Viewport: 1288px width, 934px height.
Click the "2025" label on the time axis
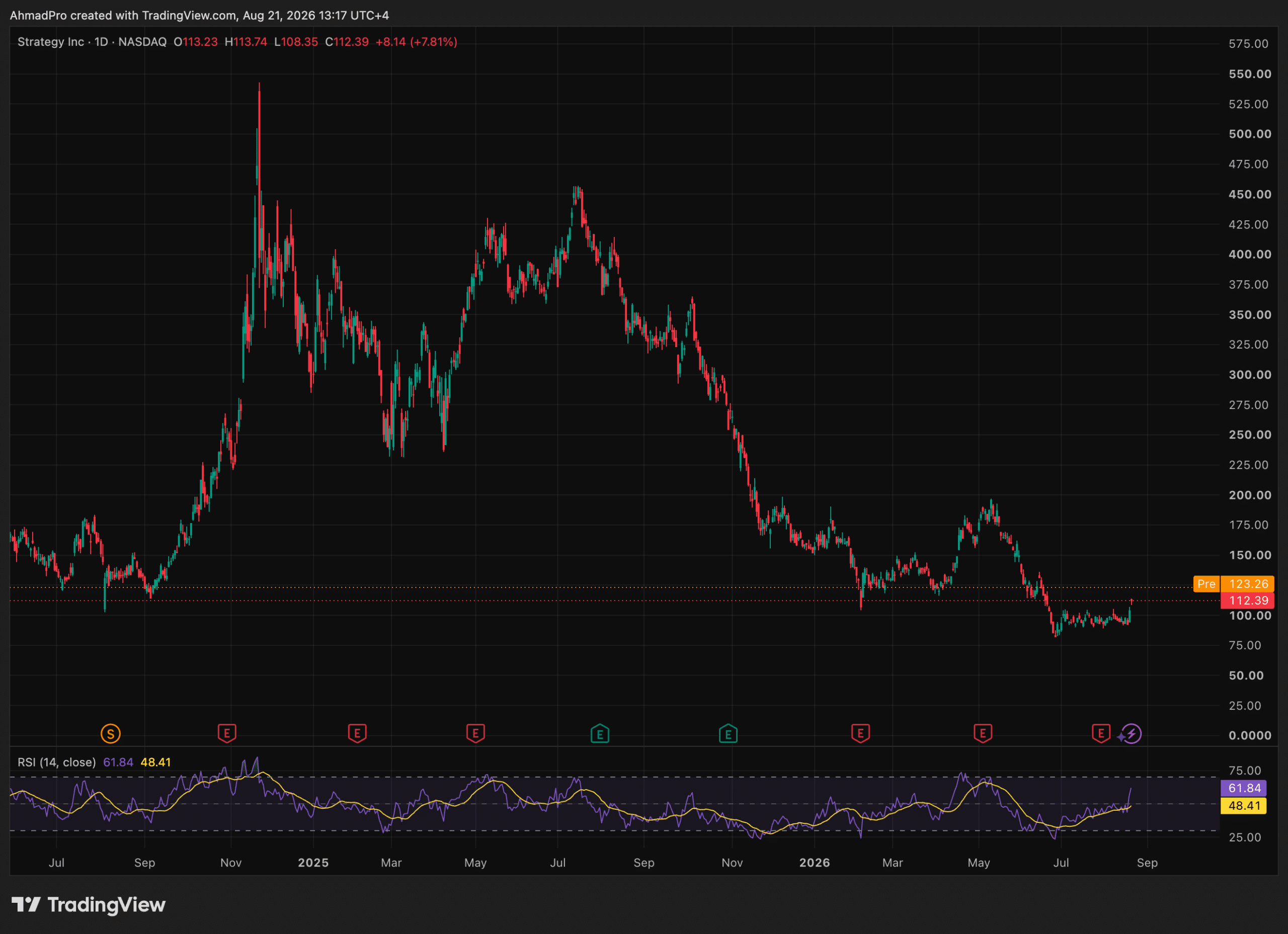(313, 863)
